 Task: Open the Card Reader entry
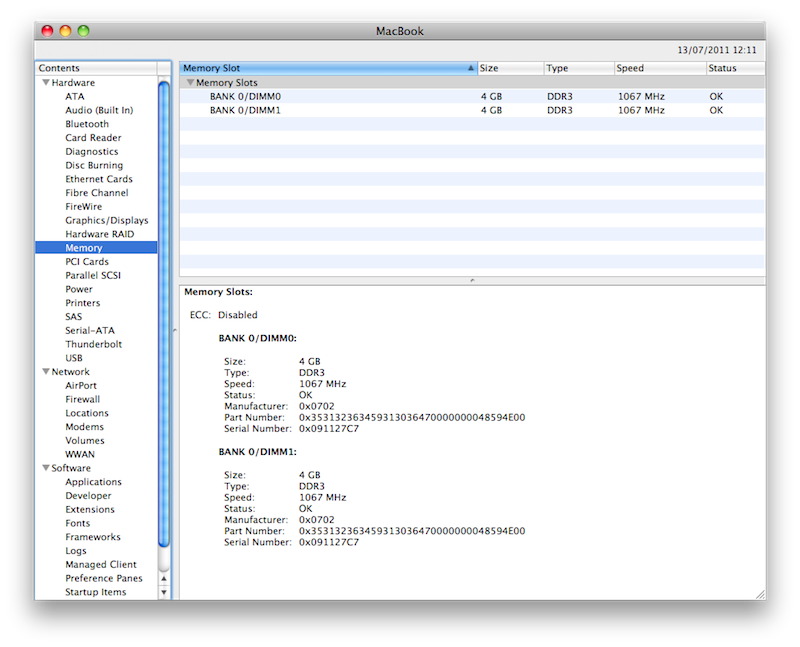93,138
